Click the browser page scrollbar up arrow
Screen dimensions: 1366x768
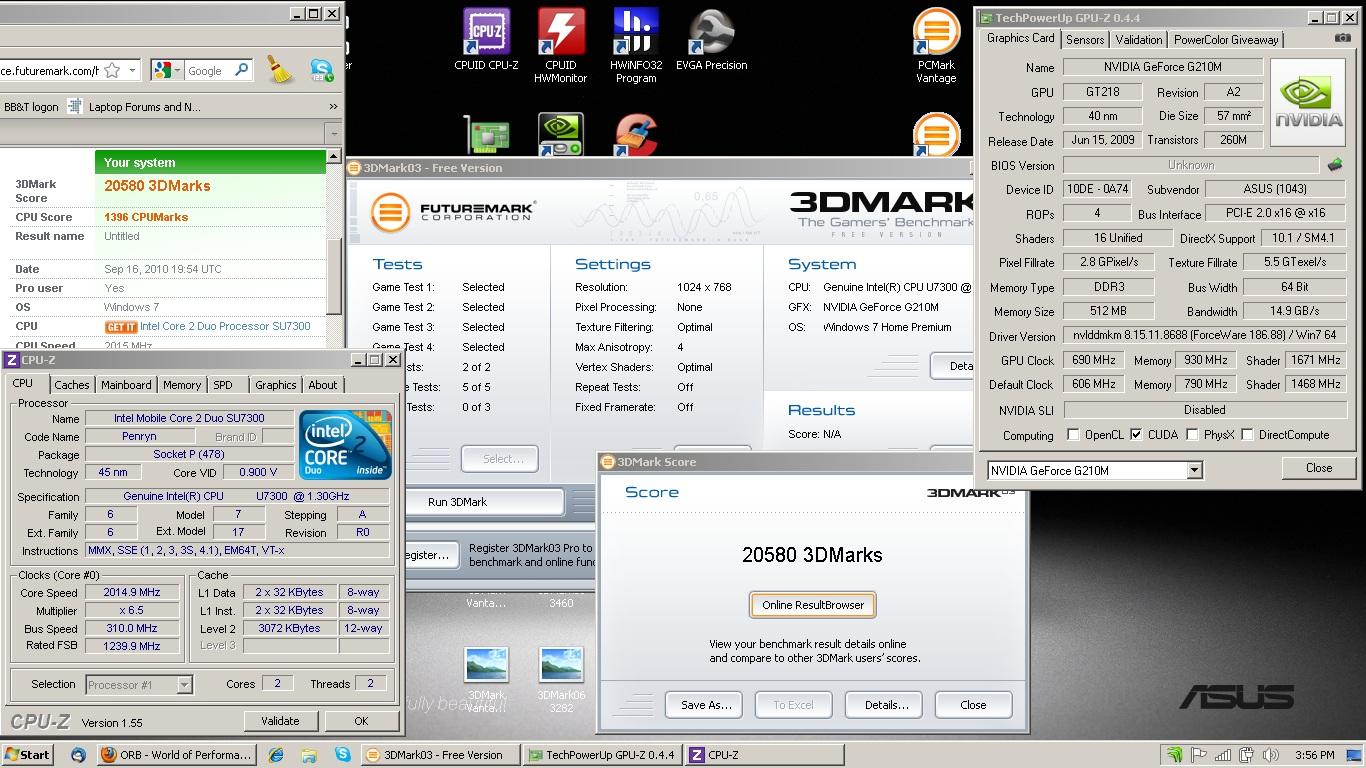click(x=334, y=158)
